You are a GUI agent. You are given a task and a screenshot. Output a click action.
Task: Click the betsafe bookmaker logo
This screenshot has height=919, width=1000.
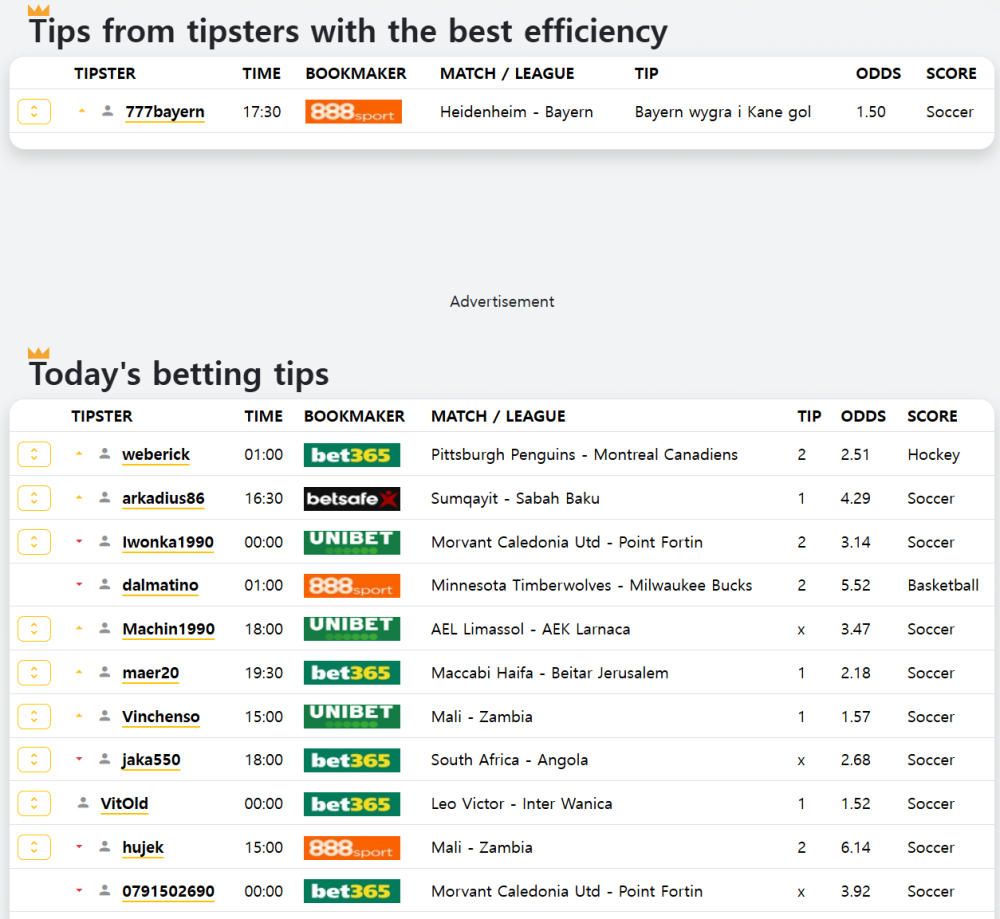(x=352, y=499)
